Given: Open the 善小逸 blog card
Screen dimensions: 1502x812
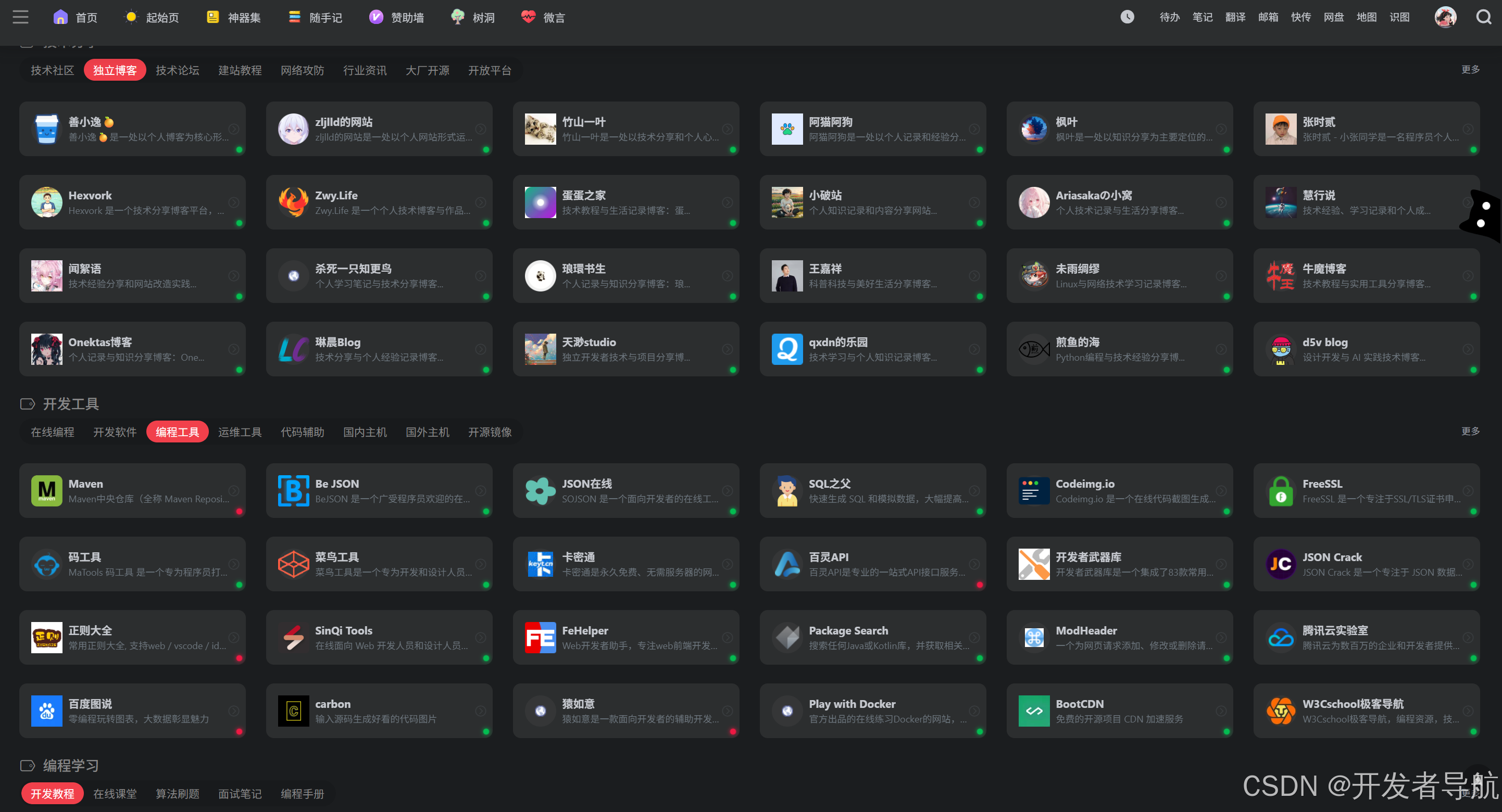Looking at the screenshot, I should (x=132, y=129).
